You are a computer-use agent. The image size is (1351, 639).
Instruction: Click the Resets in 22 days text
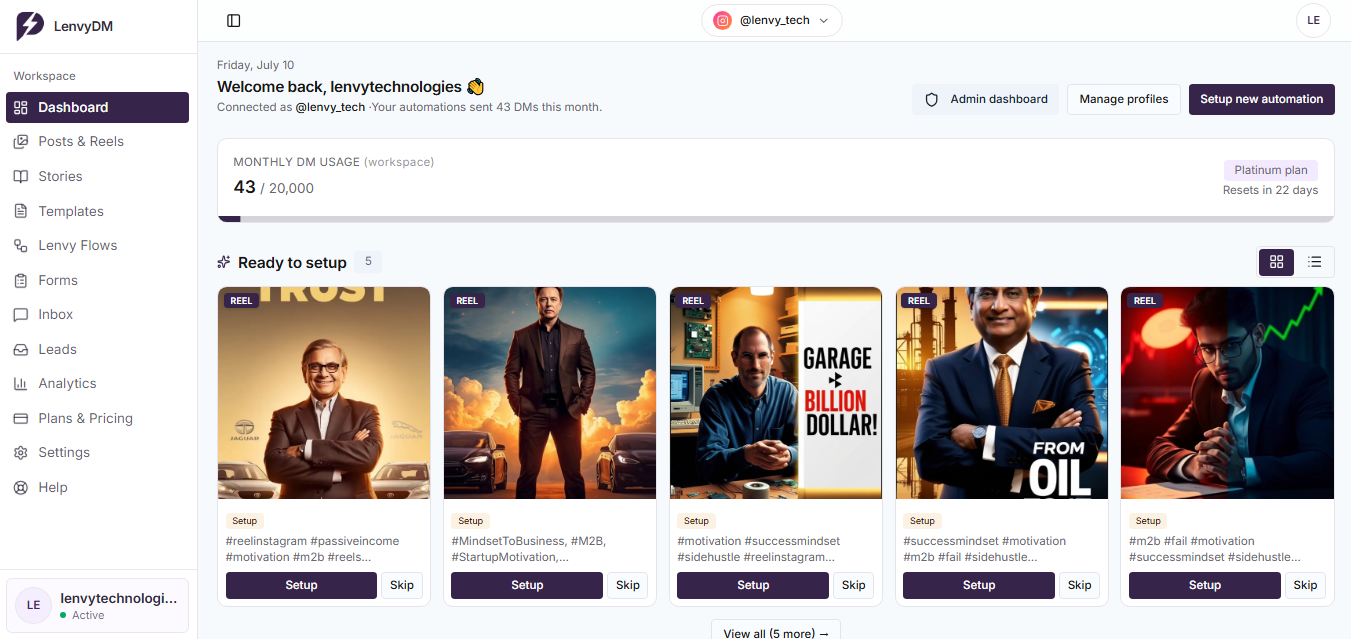point(1270,190)
